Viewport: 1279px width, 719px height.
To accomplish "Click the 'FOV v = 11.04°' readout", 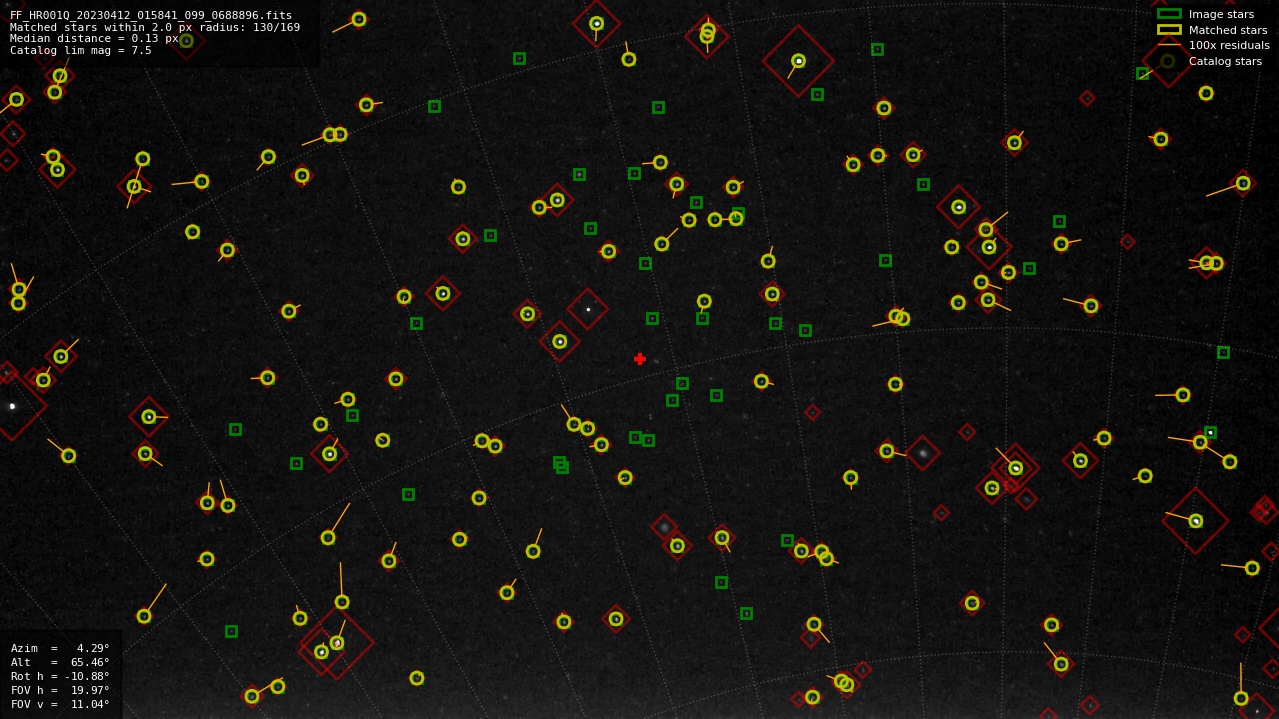I will 60,704.
